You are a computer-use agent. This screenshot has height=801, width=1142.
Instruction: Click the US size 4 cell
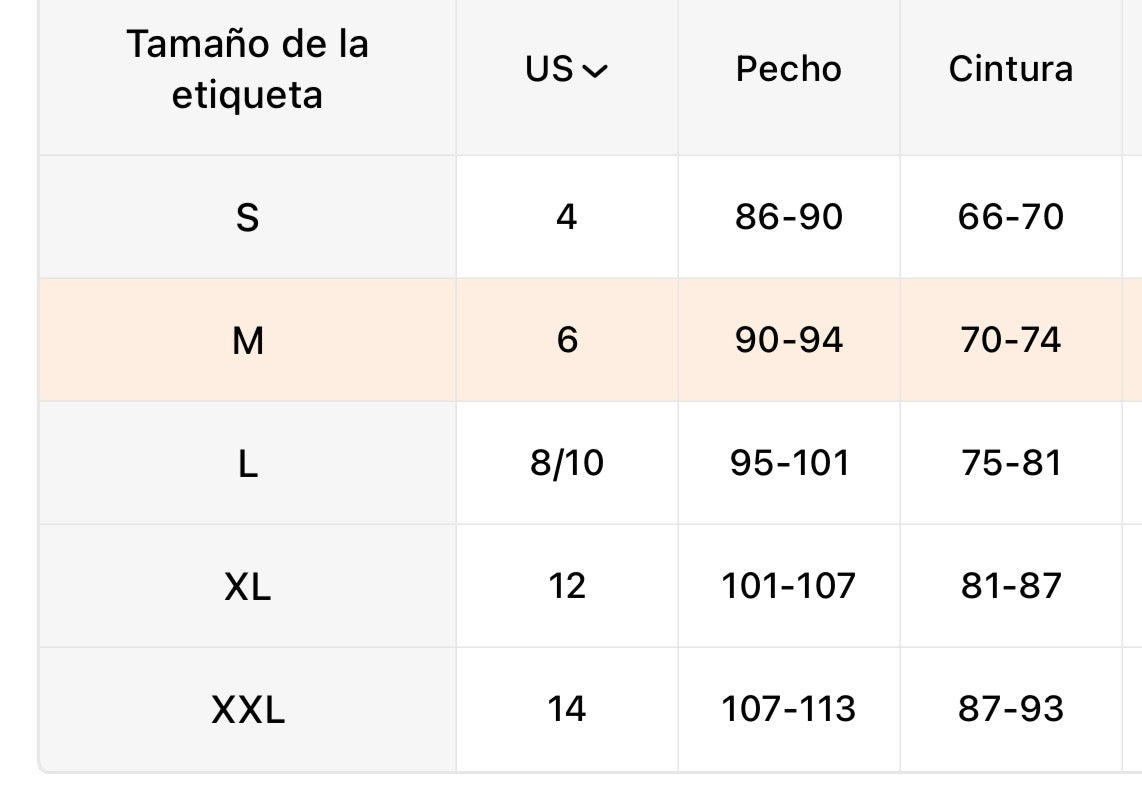[x=567, y=217]
